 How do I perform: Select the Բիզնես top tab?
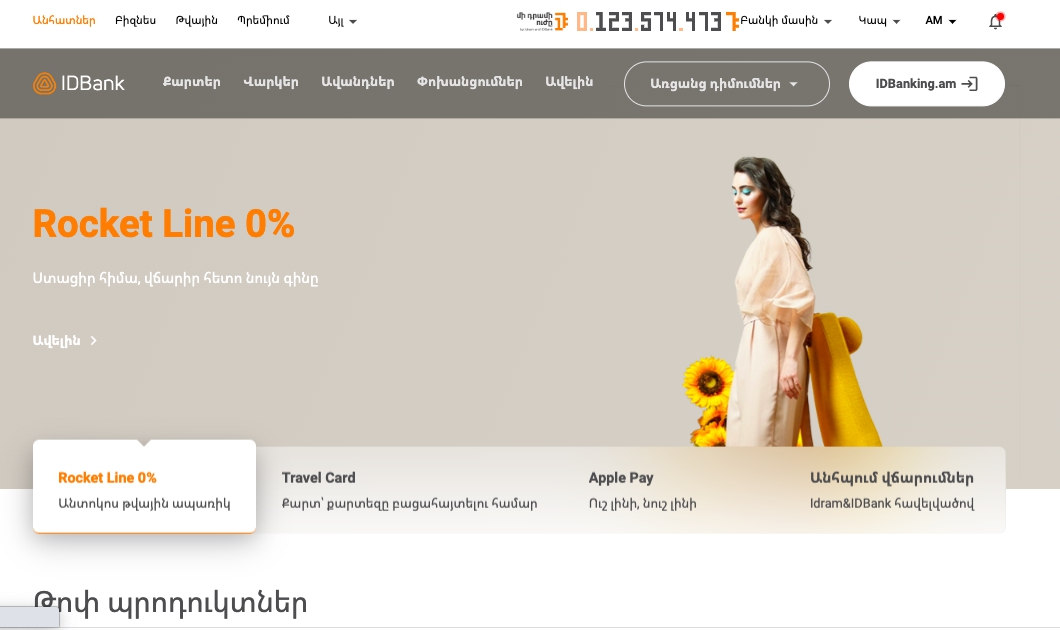coord(135,20)
